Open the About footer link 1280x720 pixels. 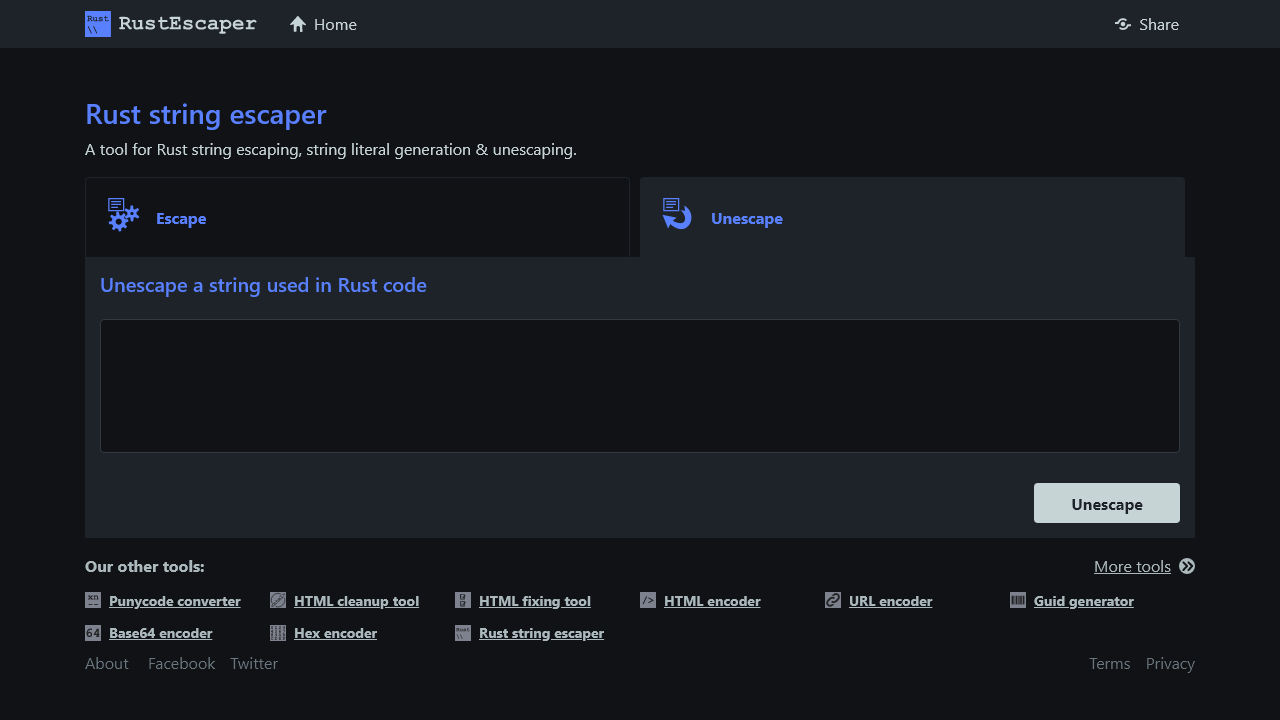(107, 663)
